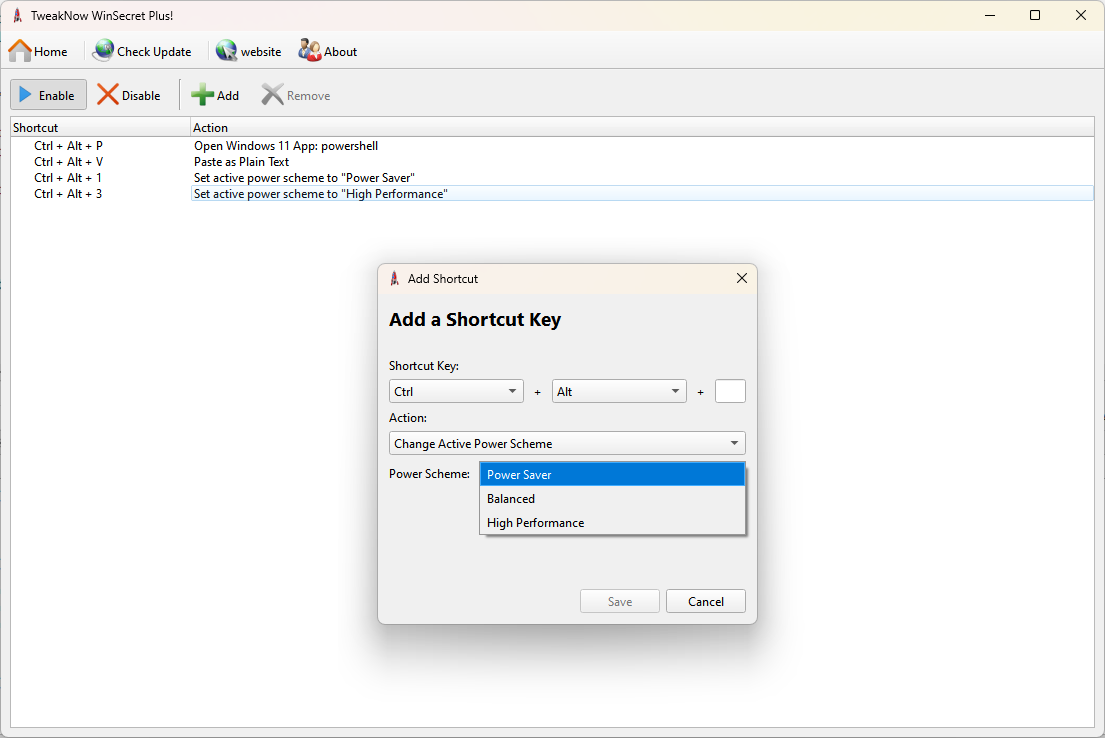This screenshot has width=1105, height=738.
Task: Click the Save button in dialog
Action: pyautogui.click(x=620, y=601)
